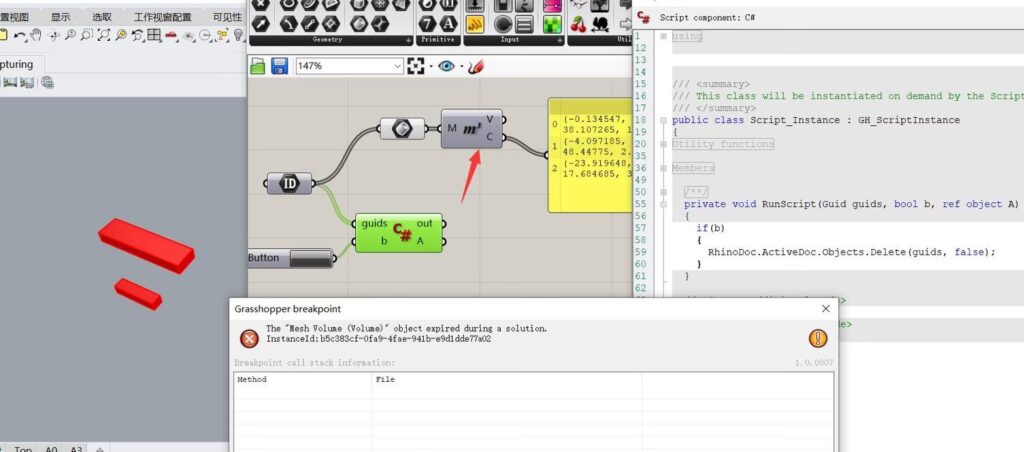Image resolution: width=1024 pixels, height=452 pixels.
Task: Click the sketch brush icon on canvas toolbar
Action: coord(475,66)
